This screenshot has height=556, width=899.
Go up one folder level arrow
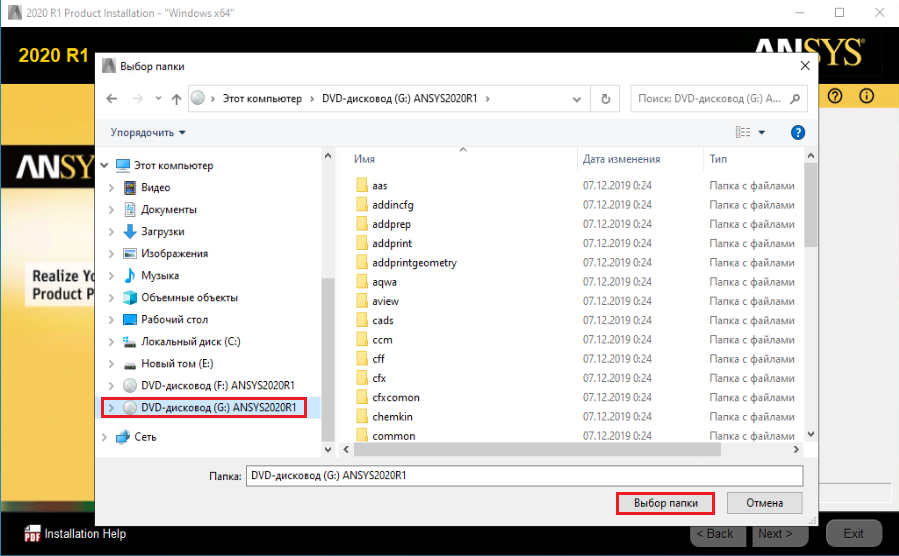[176, 99]
